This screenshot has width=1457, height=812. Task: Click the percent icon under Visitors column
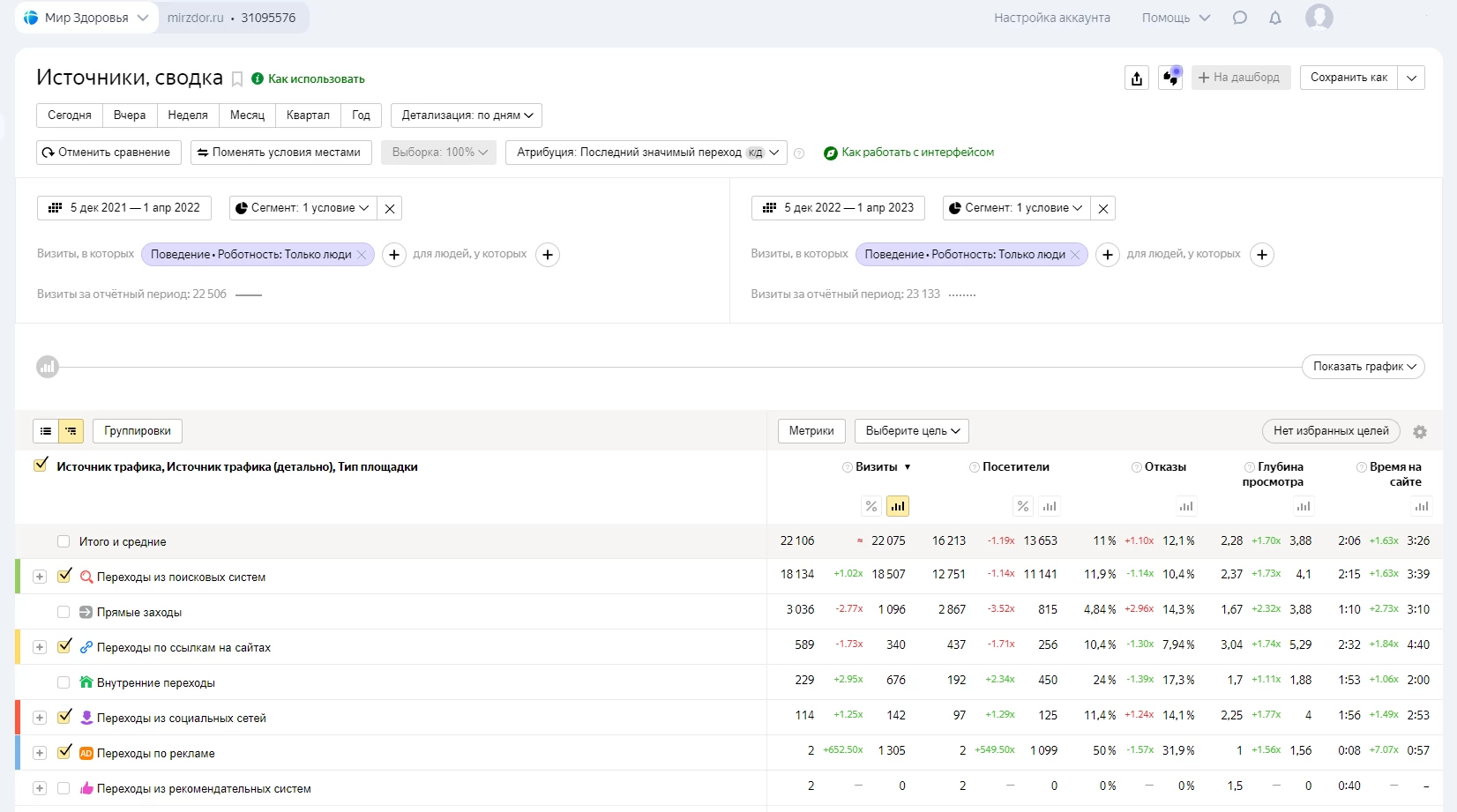coord(1022,506)
